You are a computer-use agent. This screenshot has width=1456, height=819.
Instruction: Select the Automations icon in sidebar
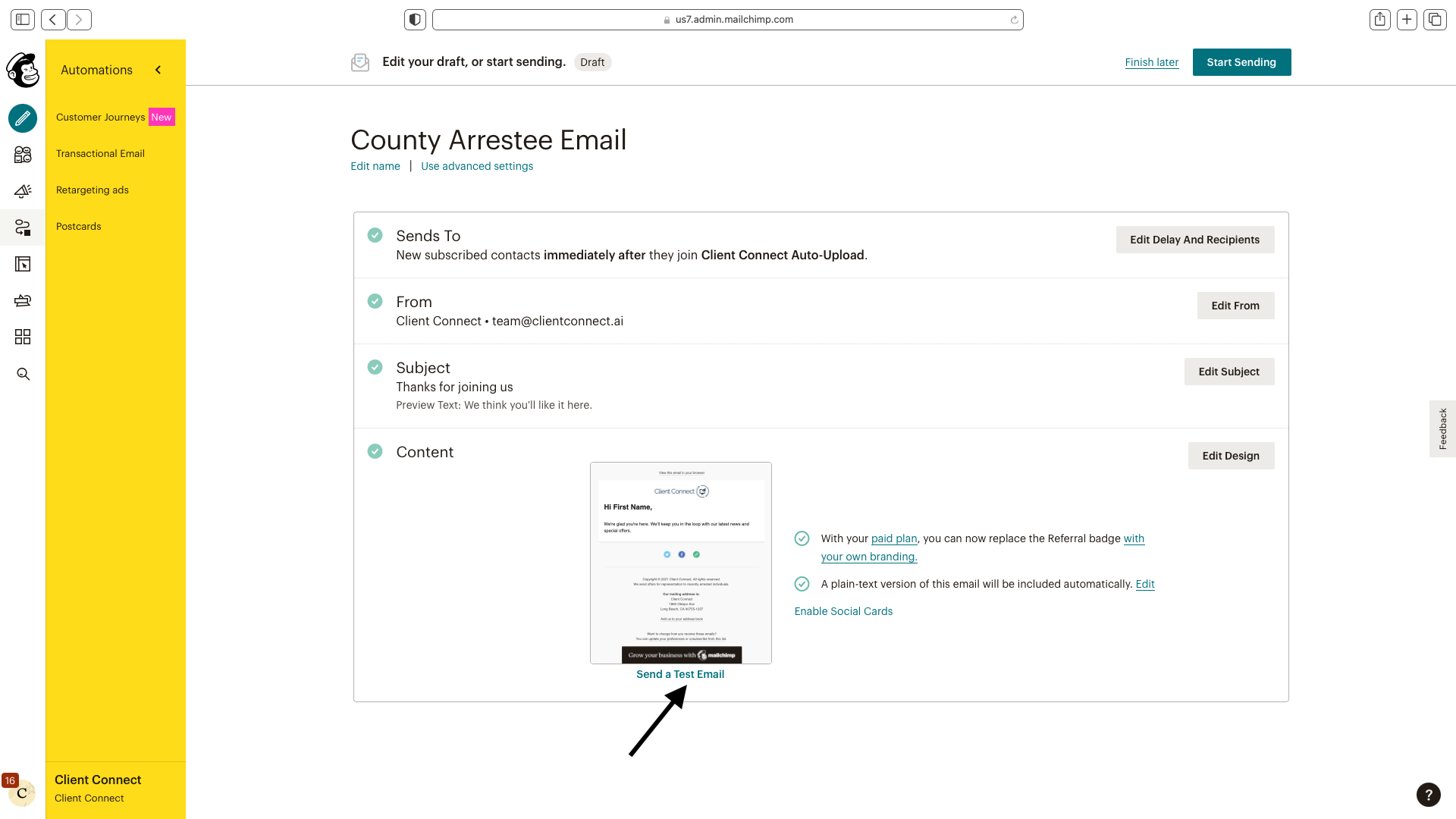23,227
